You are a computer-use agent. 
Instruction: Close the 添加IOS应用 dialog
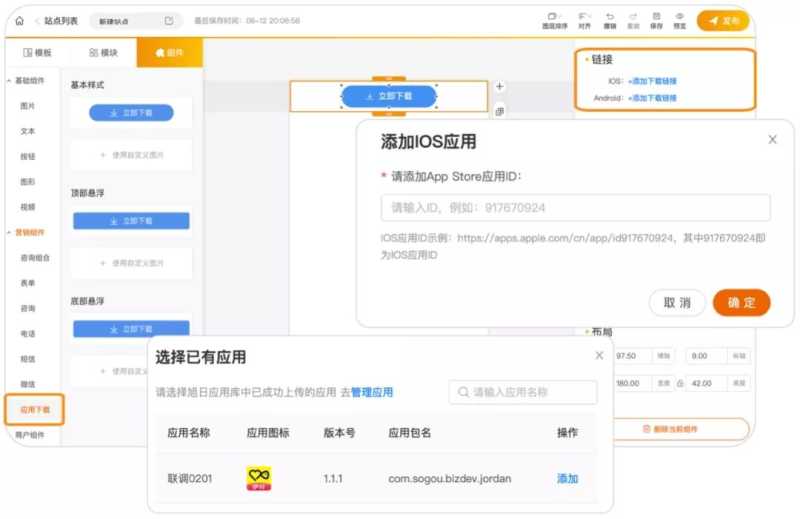772,139
